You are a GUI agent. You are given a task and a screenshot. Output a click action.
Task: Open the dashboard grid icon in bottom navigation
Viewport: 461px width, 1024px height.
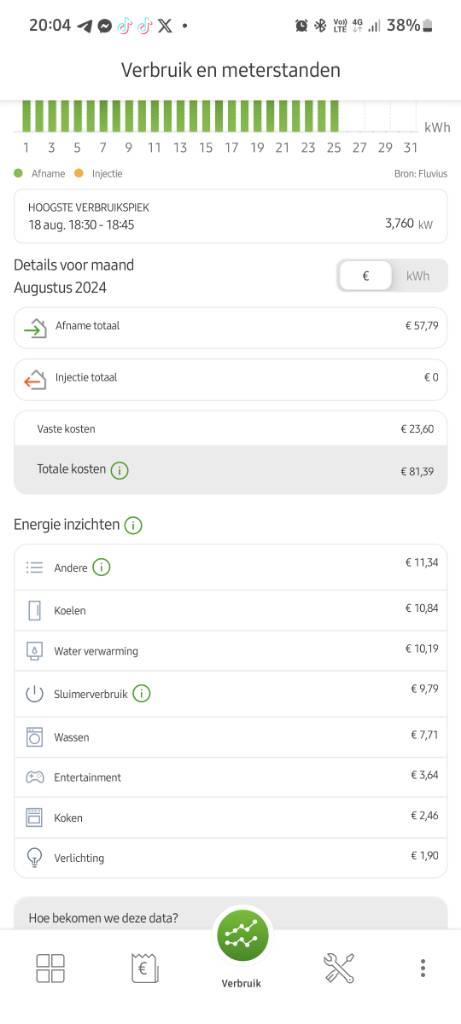tap(50, 968)
